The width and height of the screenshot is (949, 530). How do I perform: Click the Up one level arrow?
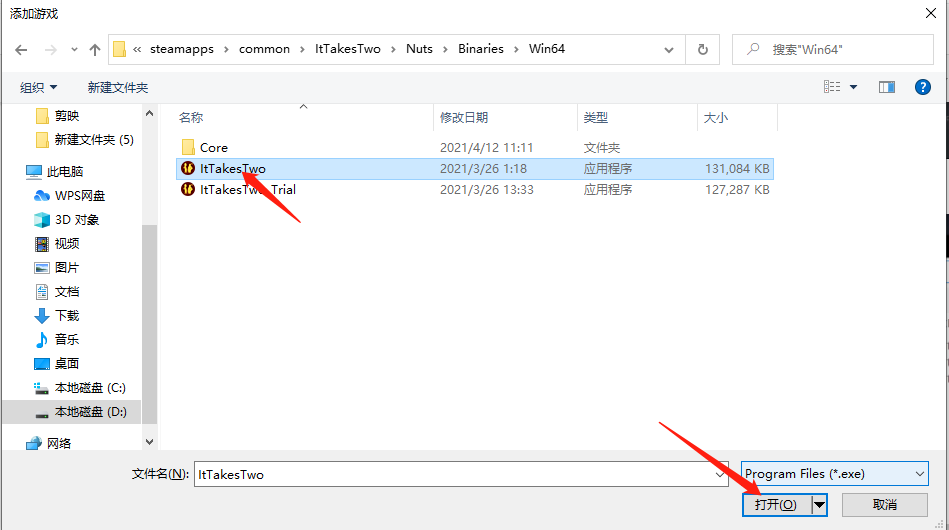(95, 49)
